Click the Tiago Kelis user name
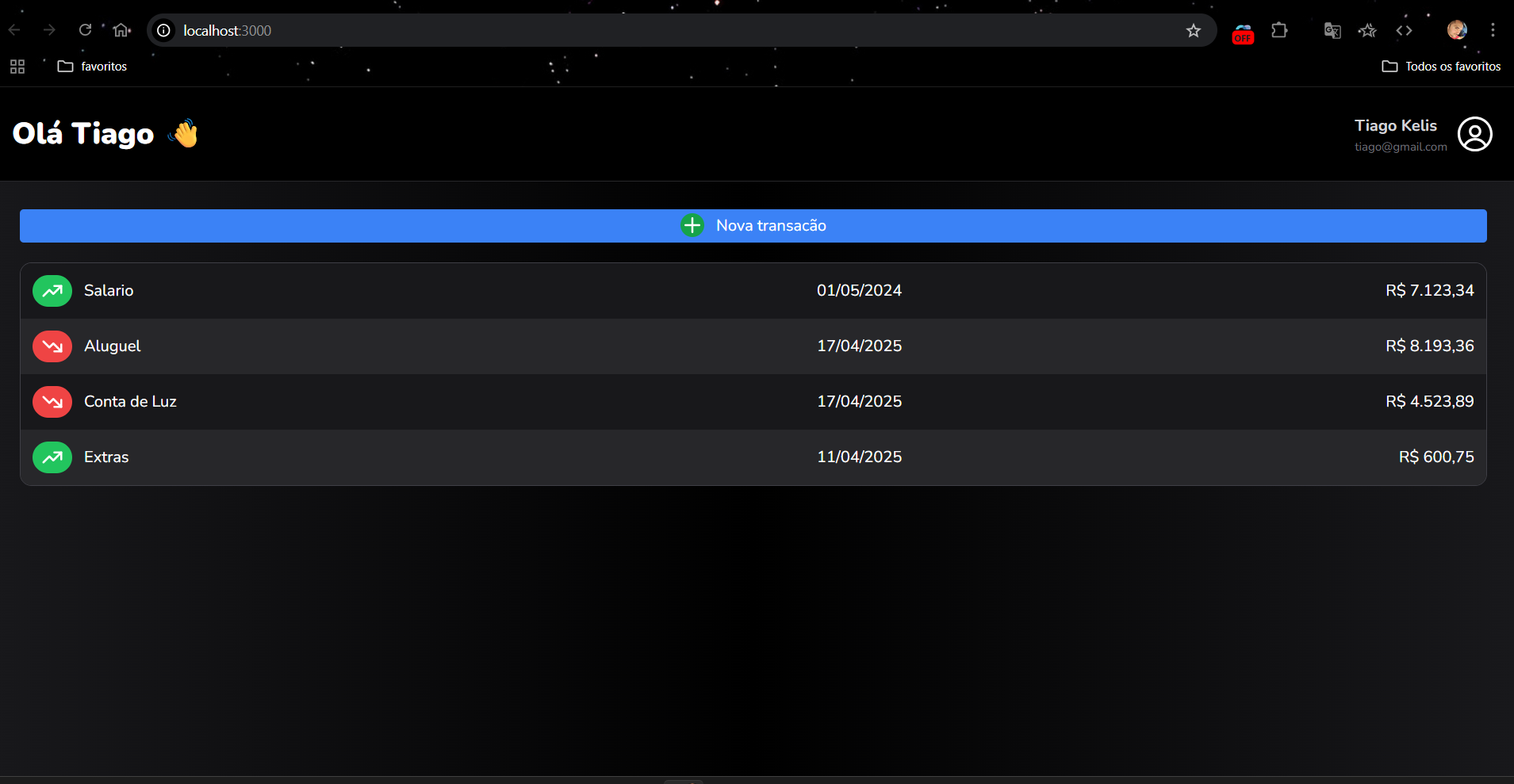The height and width of the screenshot is (784, 1514). pos(1396,126)
